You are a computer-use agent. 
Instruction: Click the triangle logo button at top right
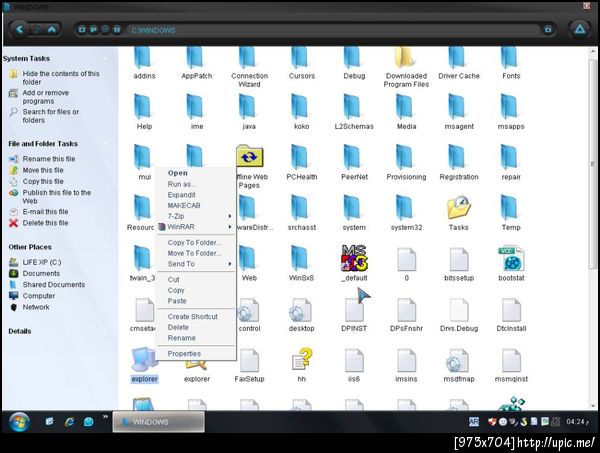[x=580, y=29]
